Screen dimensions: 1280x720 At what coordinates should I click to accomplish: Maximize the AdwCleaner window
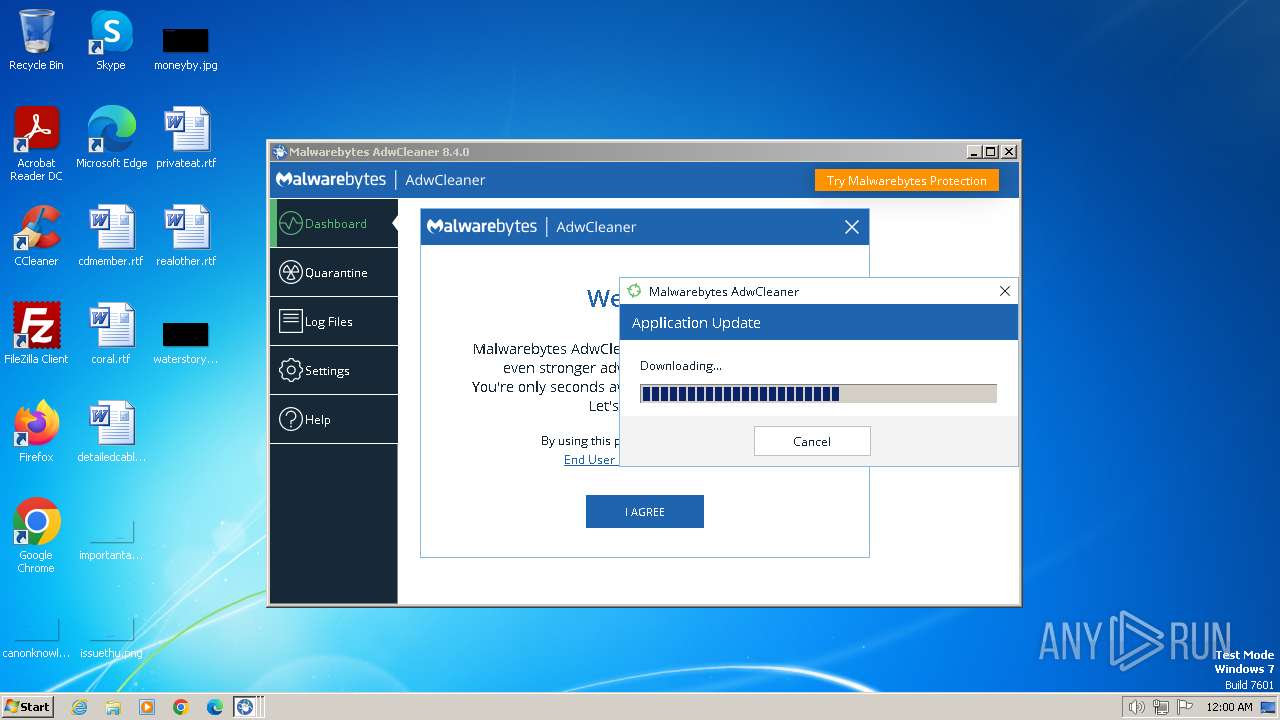[991, 152]
